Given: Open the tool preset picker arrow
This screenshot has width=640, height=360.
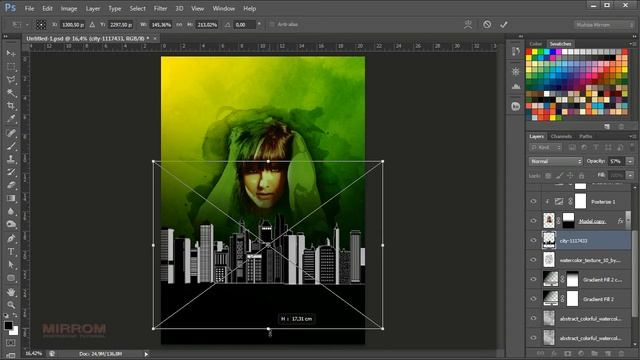Looking at the screenshot, I should 27,24.
